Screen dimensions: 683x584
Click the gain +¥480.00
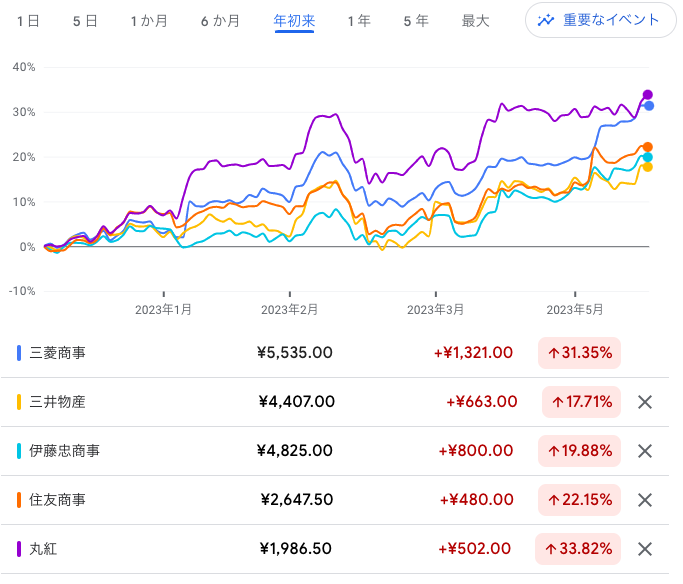[477, 500]
